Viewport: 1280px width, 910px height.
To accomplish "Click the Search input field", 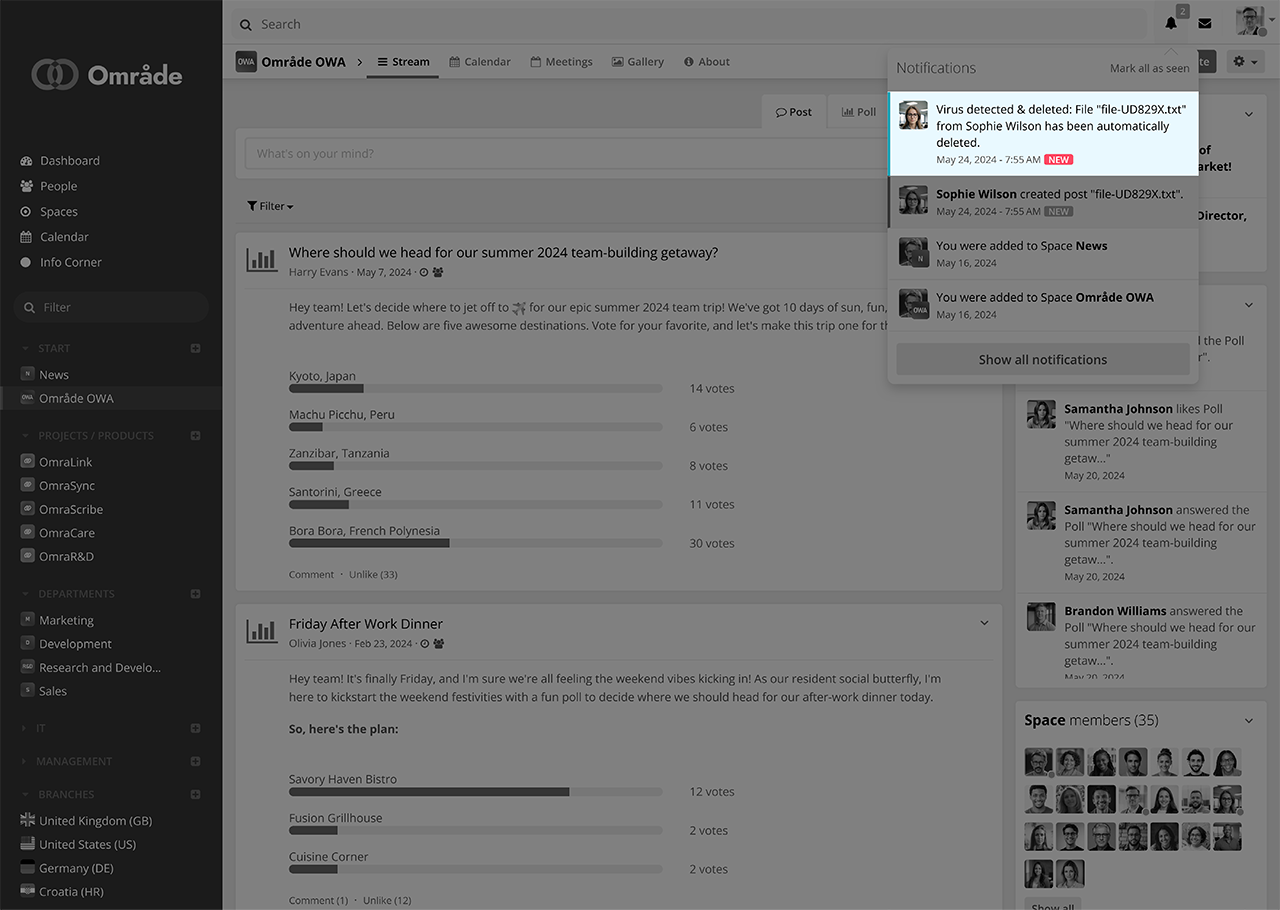I will click(690, 24).
